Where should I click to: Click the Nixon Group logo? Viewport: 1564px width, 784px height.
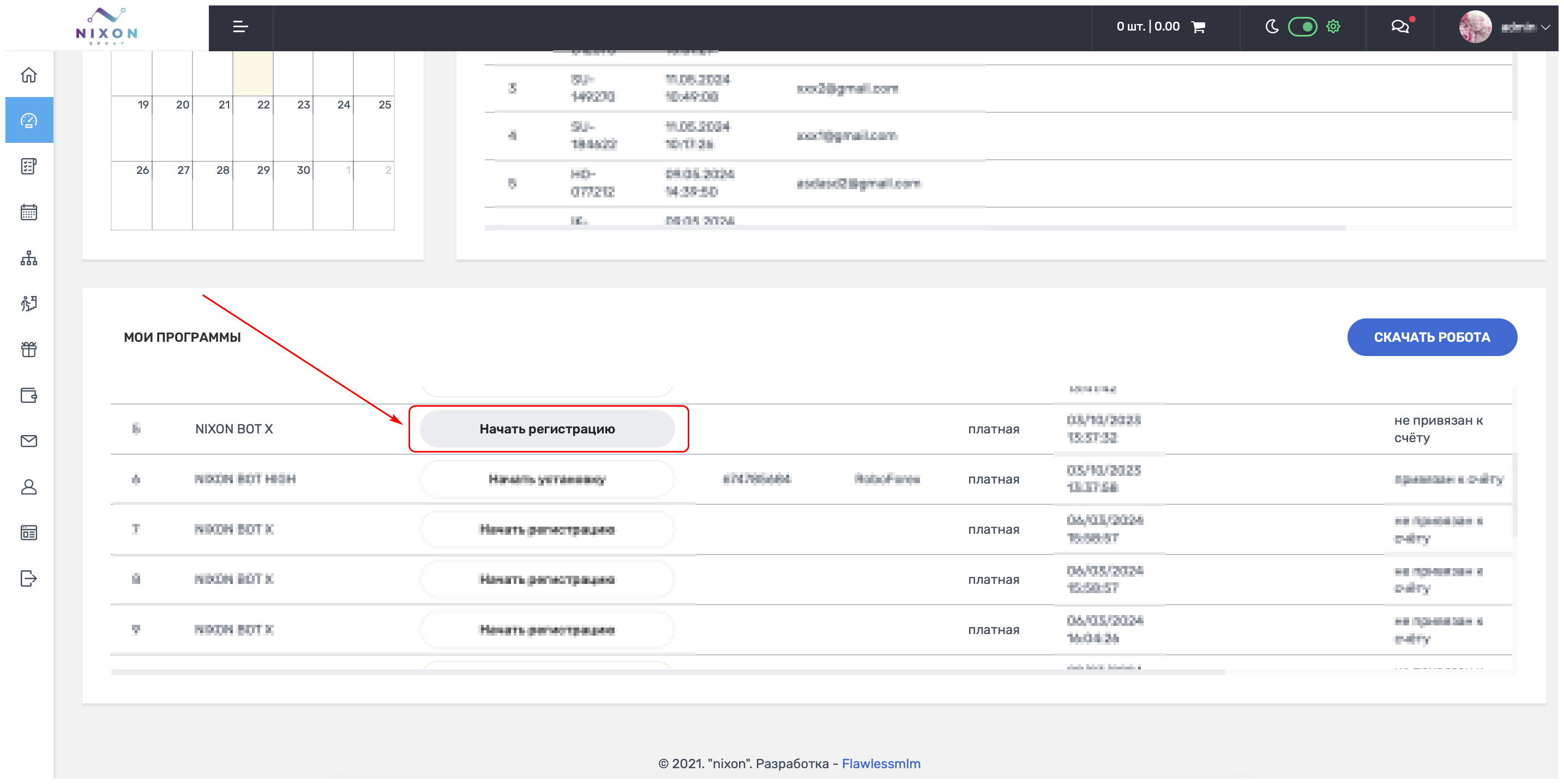pos(107,26)
